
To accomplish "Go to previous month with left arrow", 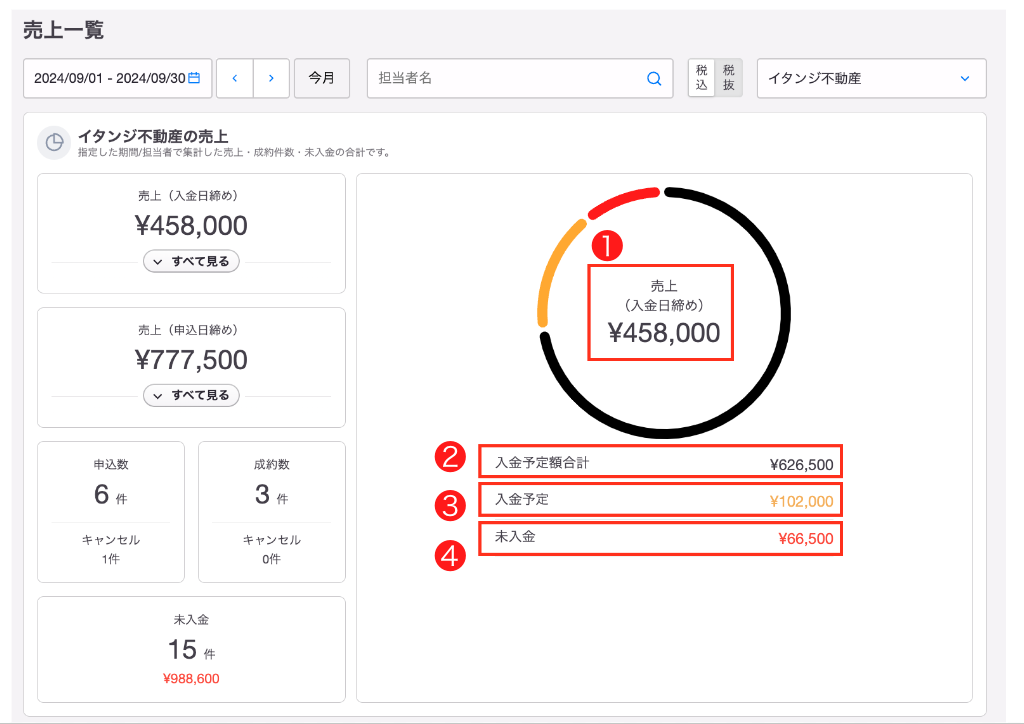I will click(x=234, y=78).
